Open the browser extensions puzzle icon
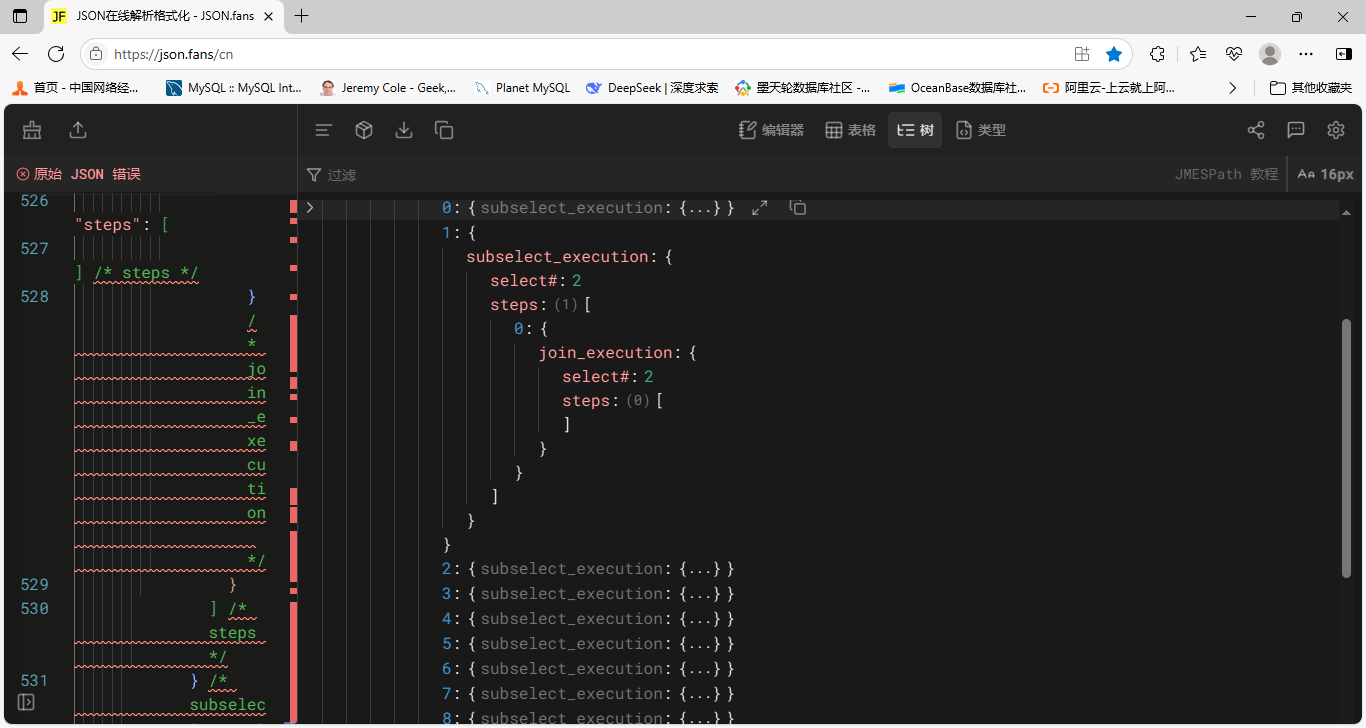The width and height of the screenshot is (1366, 728). pos(1158,54)
